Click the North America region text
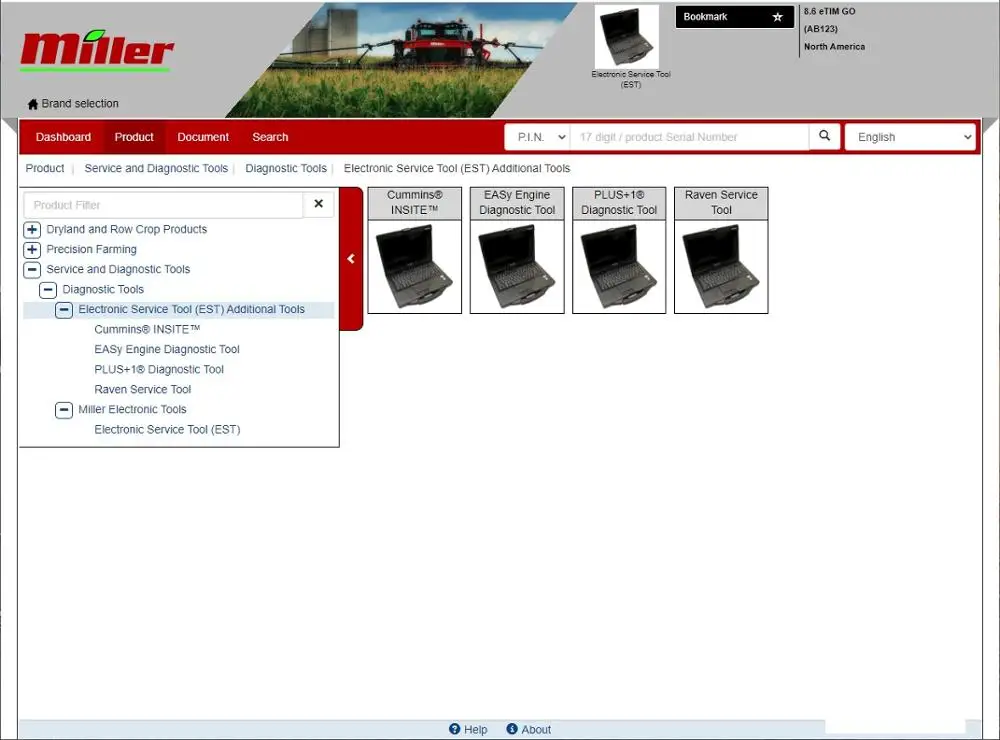 click(834, 47)
